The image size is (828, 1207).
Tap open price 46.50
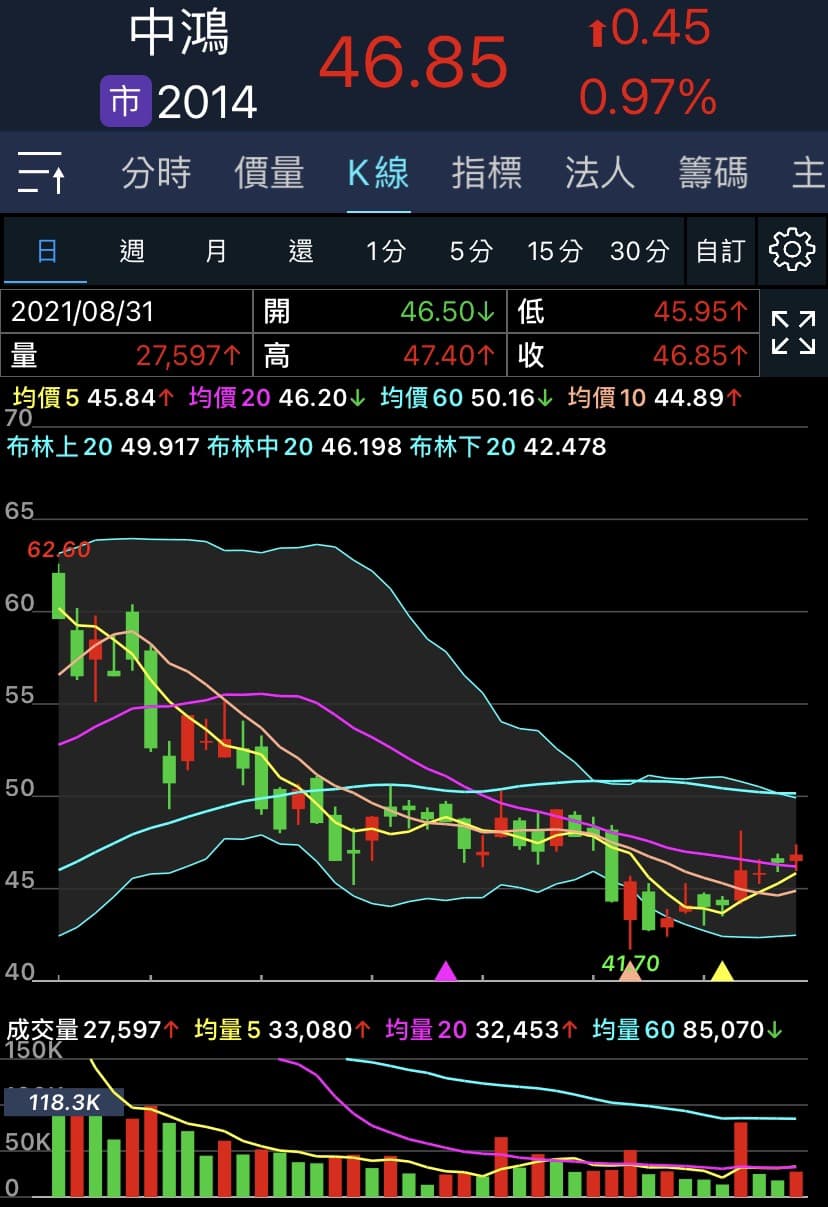(448, 311)
